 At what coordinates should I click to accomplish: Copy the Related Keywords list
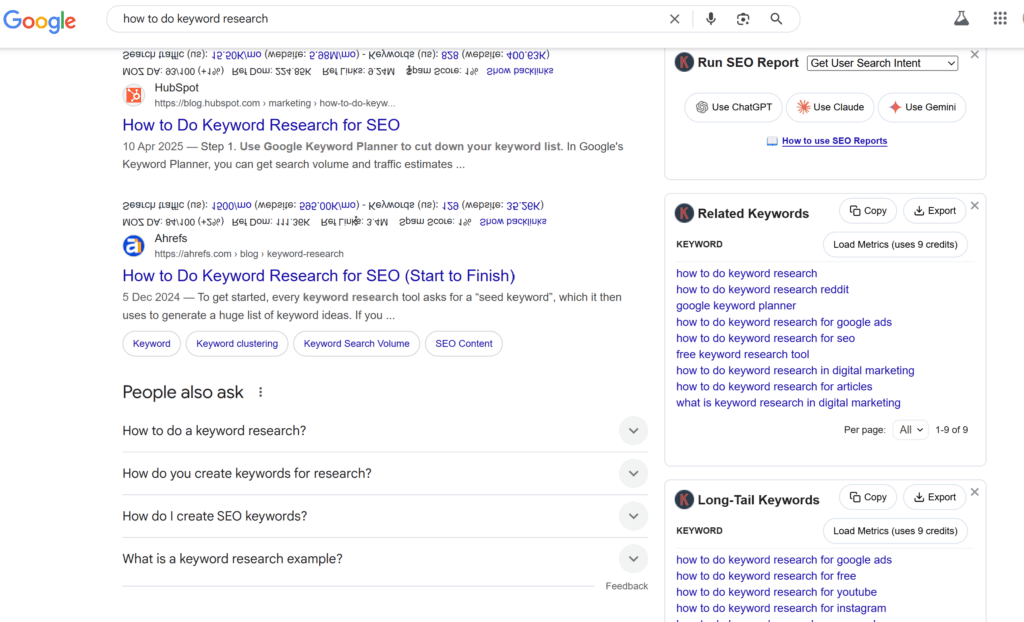pyautogui.click(x=868, y=211)
